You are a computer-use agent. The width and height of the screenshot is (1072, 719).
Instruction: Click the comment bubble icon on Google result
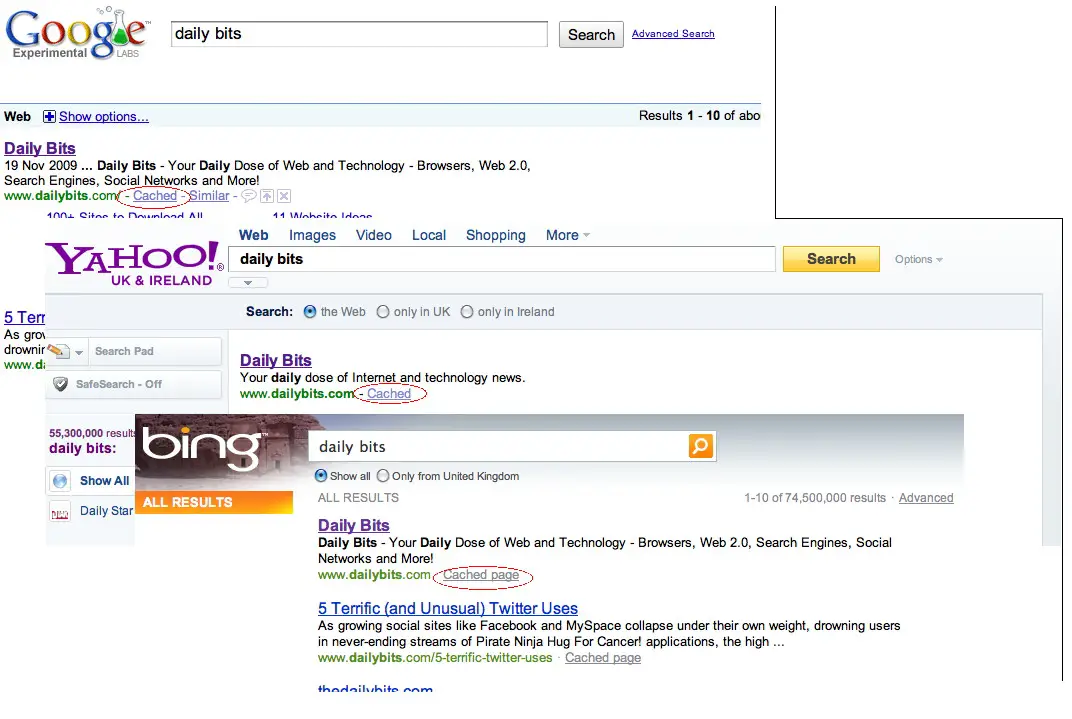coord(249,196)
